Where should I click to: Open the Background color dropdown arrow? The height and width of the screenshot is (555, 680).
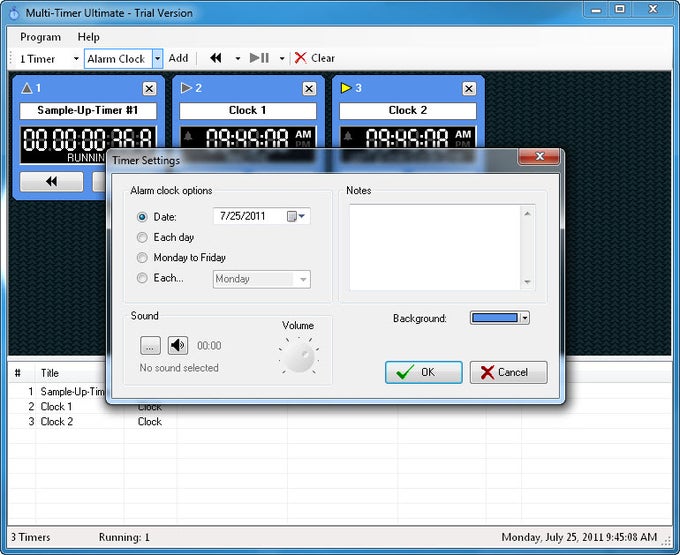pyautogui.click(x=524, y=318)
